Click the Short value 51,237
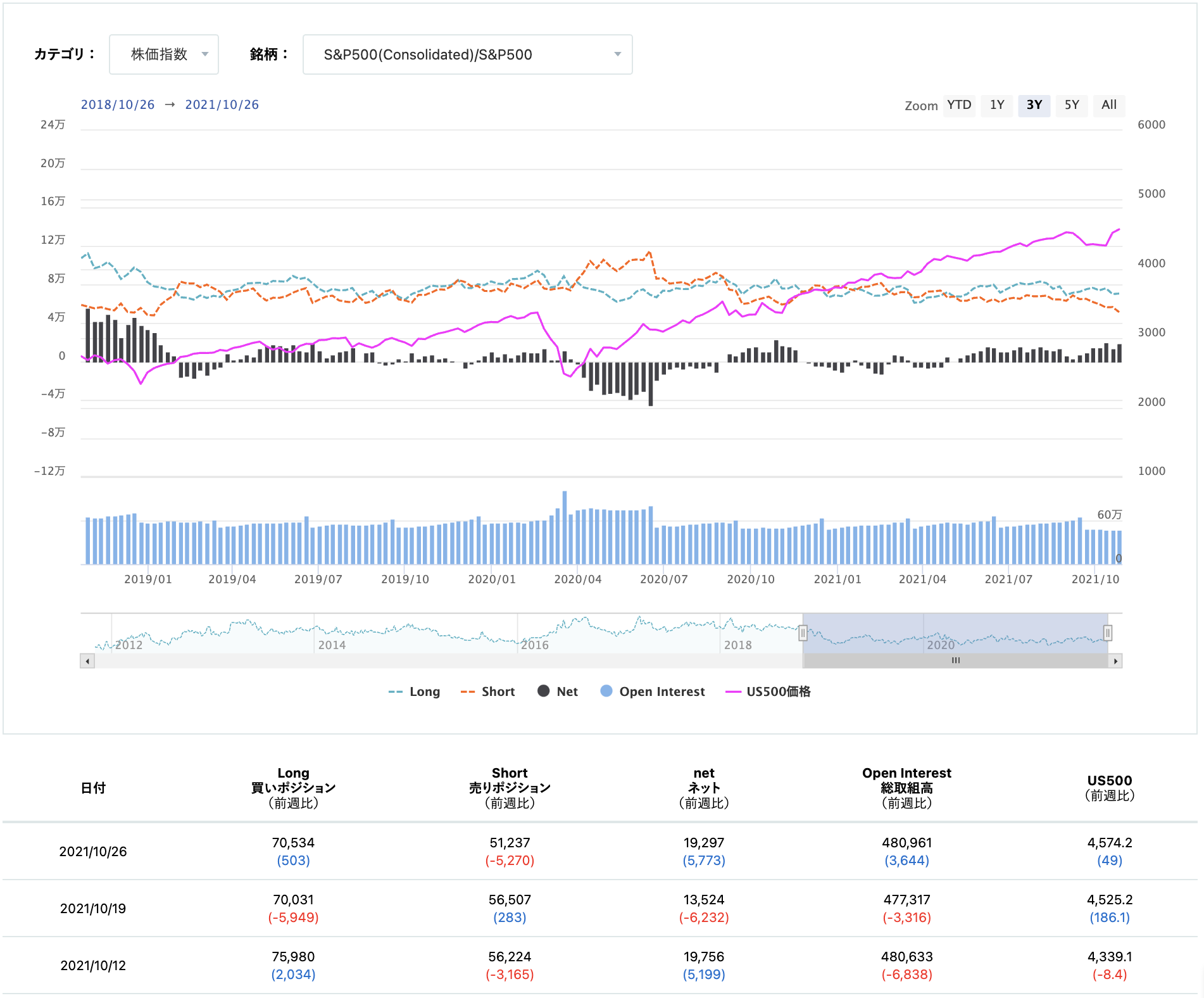Viewport: 1204px width, 998px height. tap(510, 843)
